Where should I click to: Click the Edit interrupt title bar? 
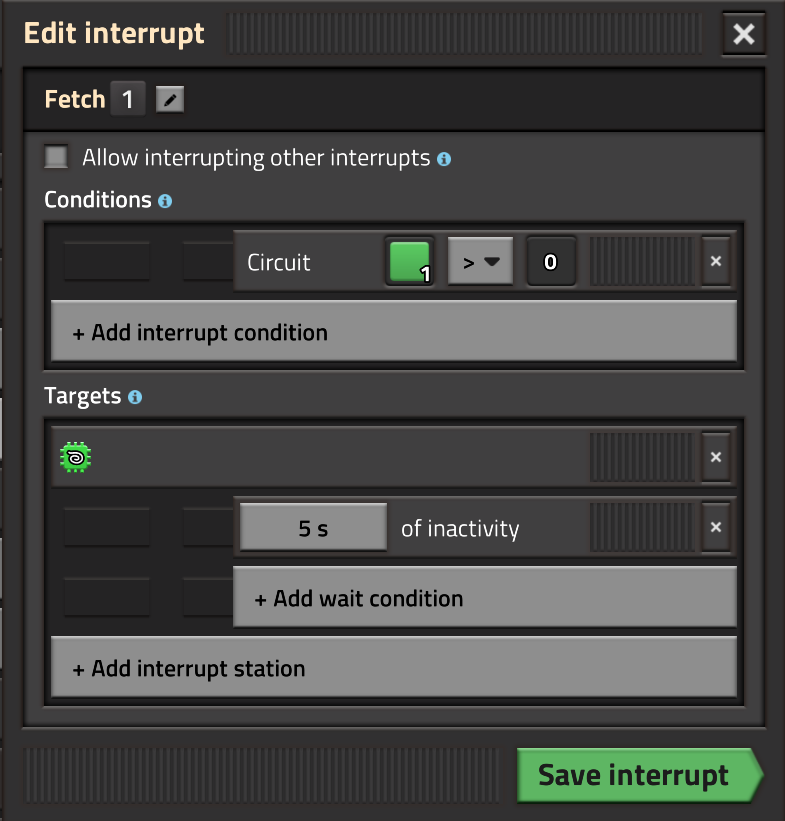point(114,33)
